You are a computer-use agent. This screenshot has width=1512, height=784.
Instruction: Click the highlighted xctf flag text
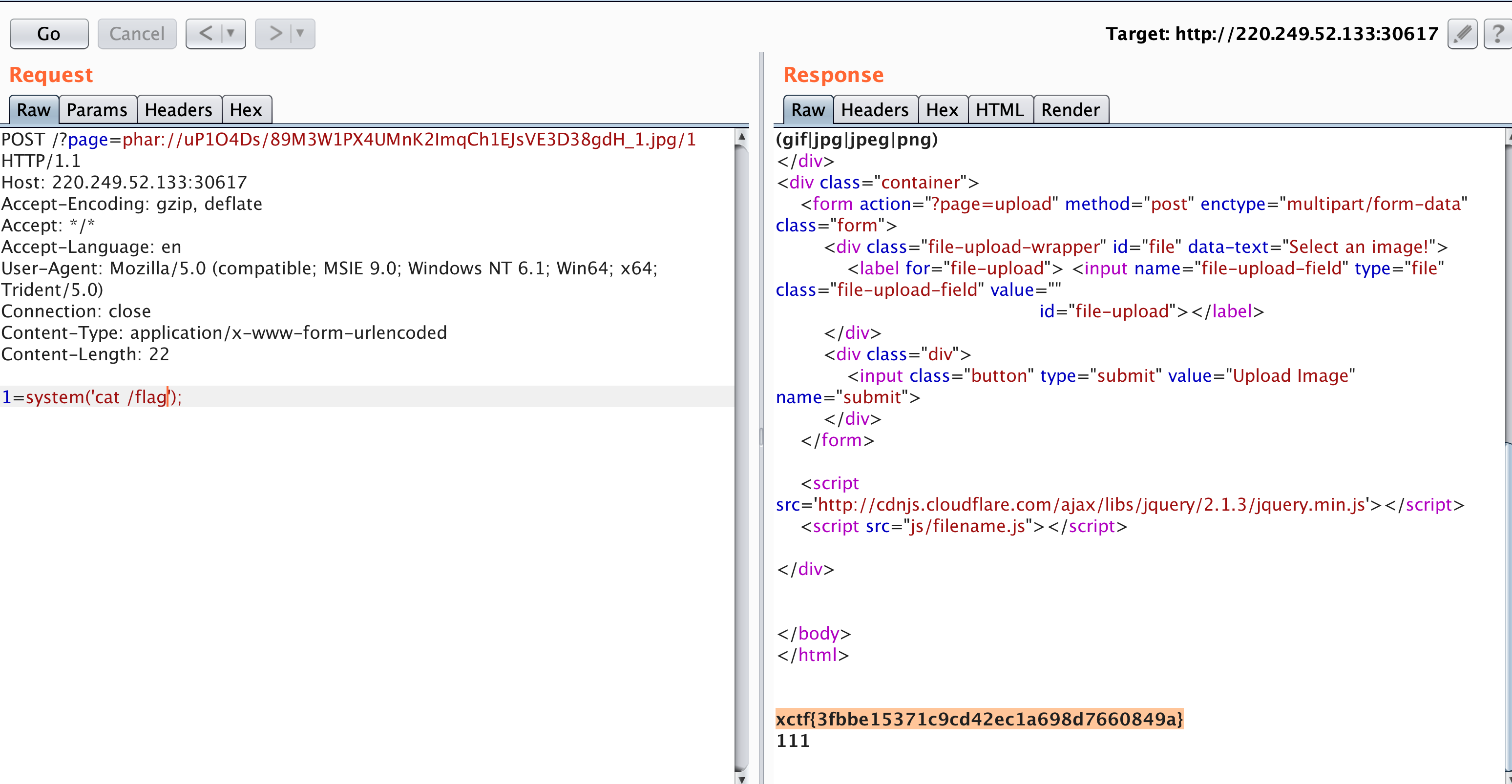click(x=979, y=719)
